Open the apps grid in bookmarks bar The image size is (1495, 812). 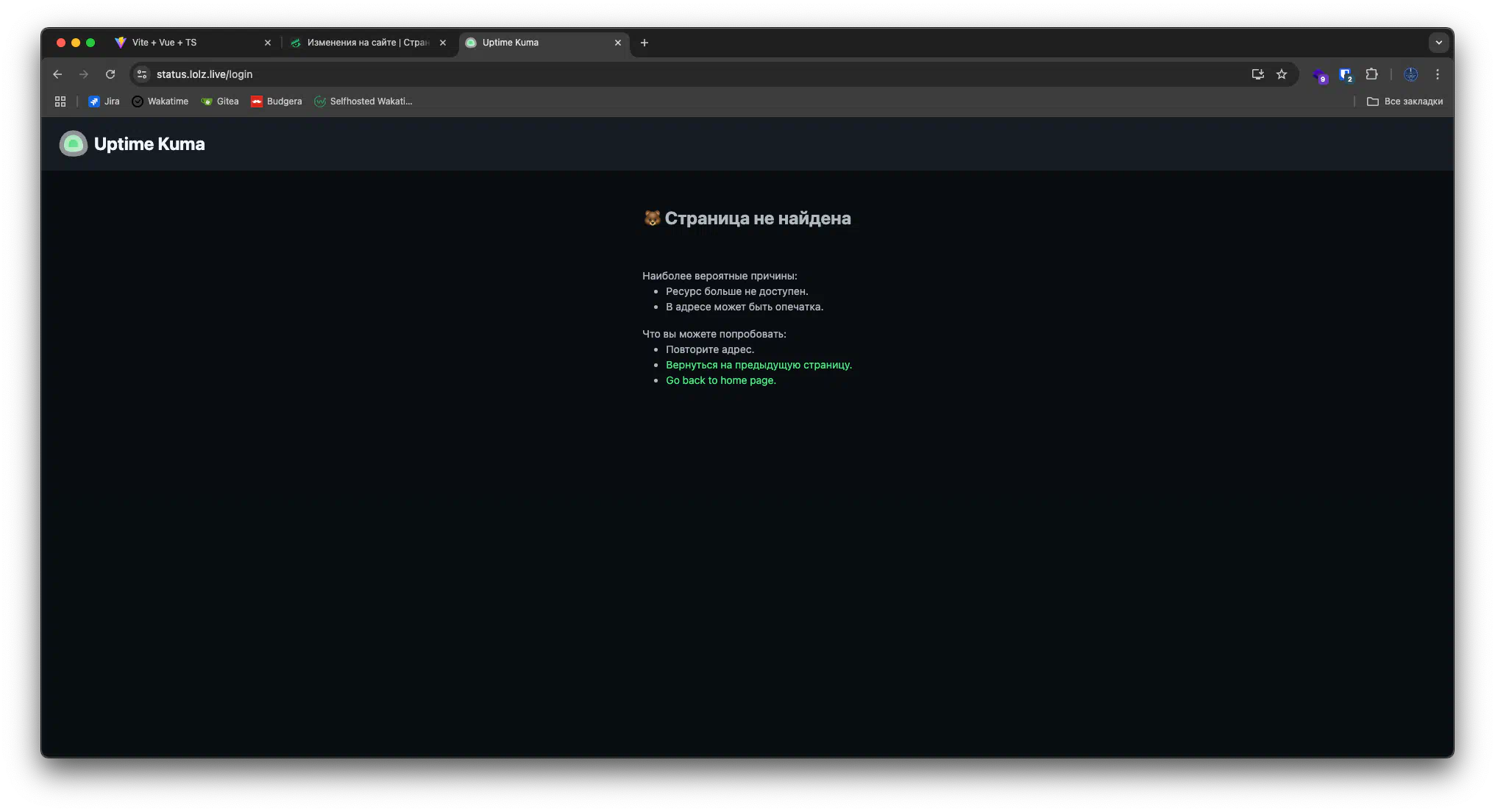pyautogui.click(x=60, y=101)
